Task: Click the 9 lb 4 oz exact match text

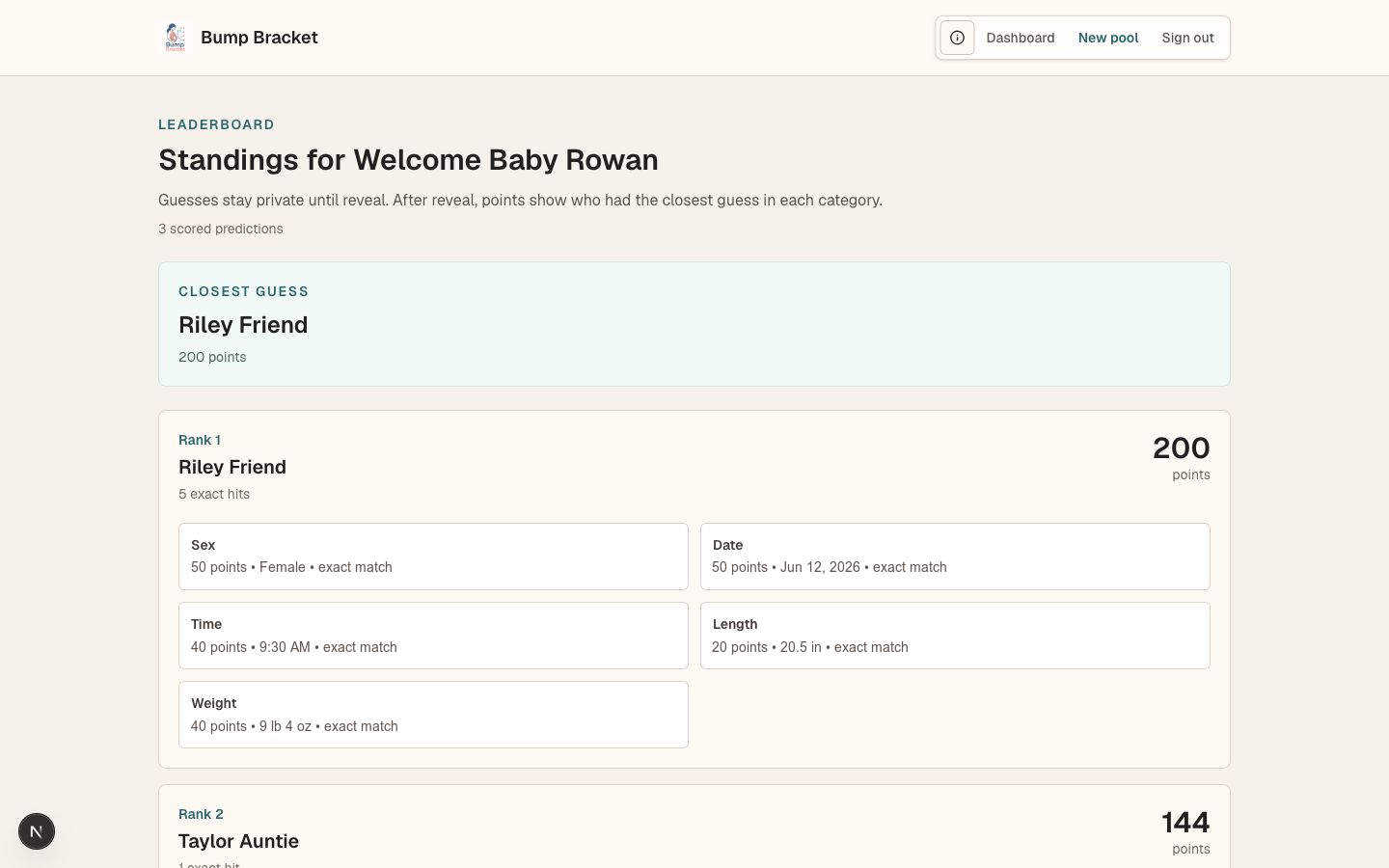Action: pyautogui.click(x=294, y=726)
